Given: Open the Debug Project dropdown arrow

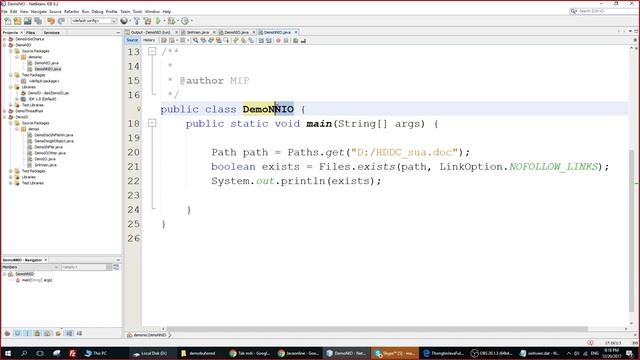Looking at the screenshot, I should 178,21.
